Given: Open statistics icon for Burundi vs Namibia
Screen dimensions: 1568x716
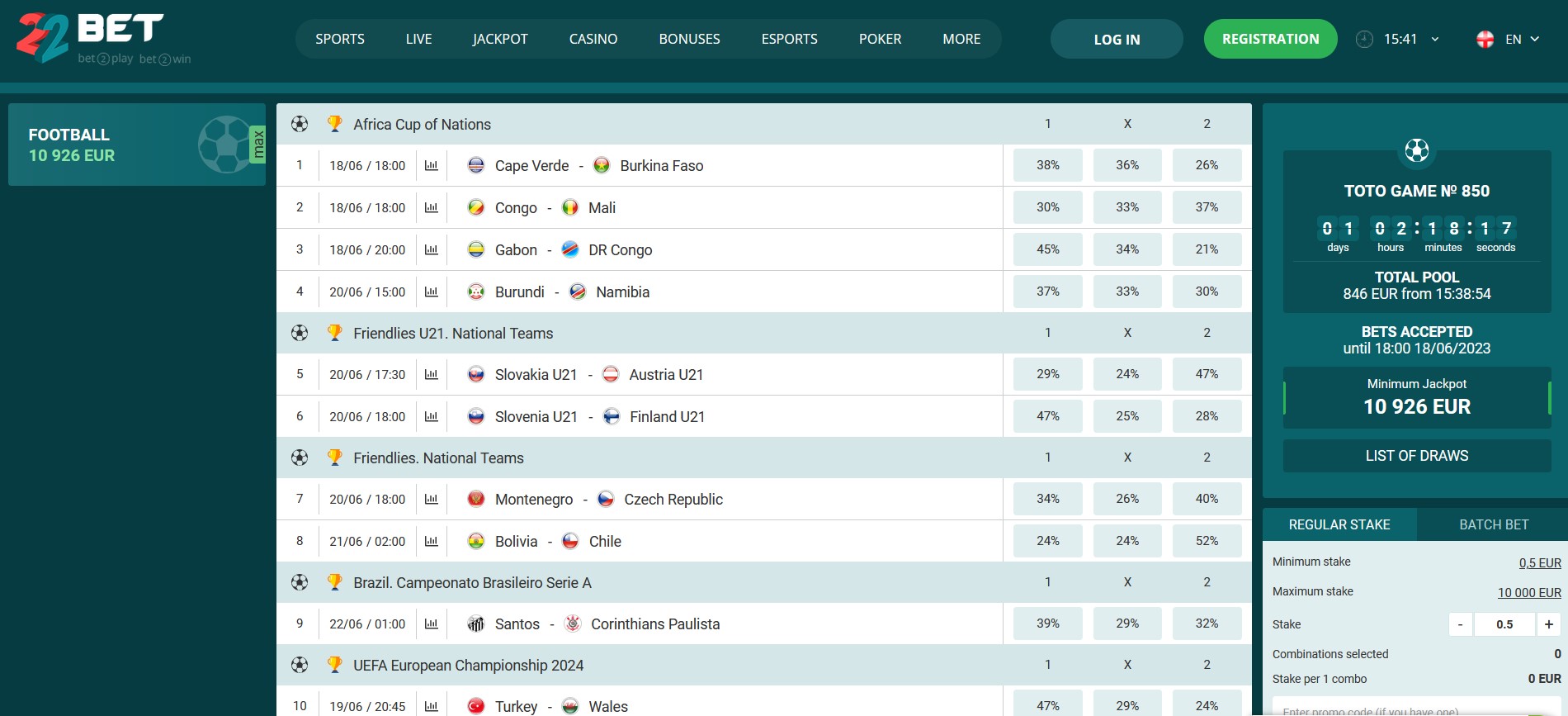Looking at the screenshot, I should pyautogui.click(x=431, y=292).
